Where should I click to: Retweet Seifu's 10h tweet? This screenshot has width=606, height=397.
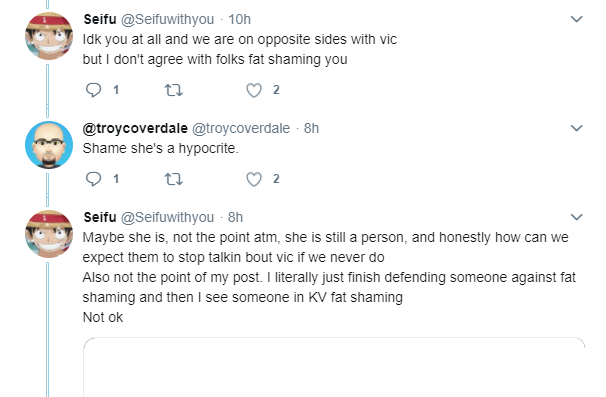(174, 90)
